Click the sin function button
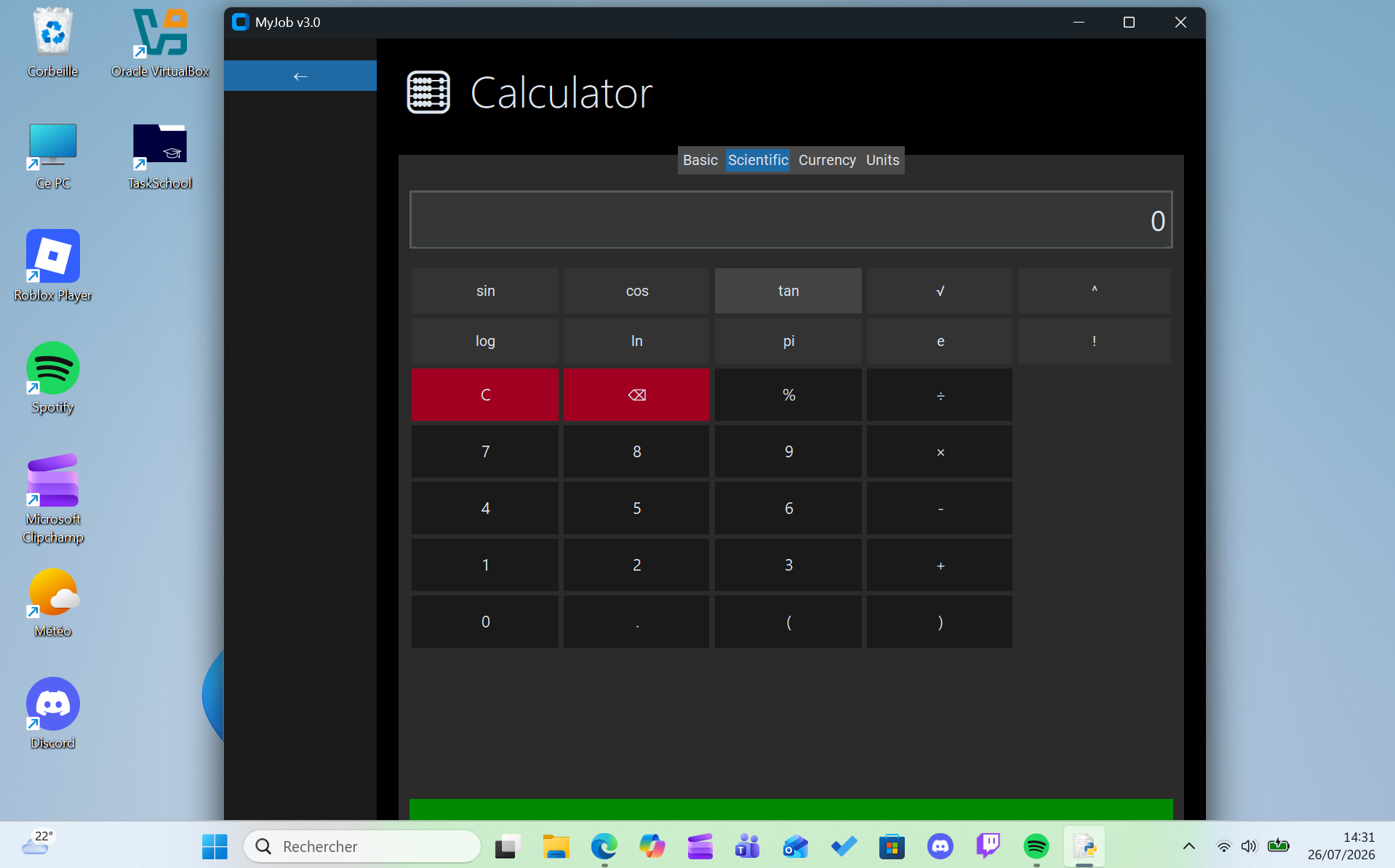1395x868 pixels. point(485,291)
